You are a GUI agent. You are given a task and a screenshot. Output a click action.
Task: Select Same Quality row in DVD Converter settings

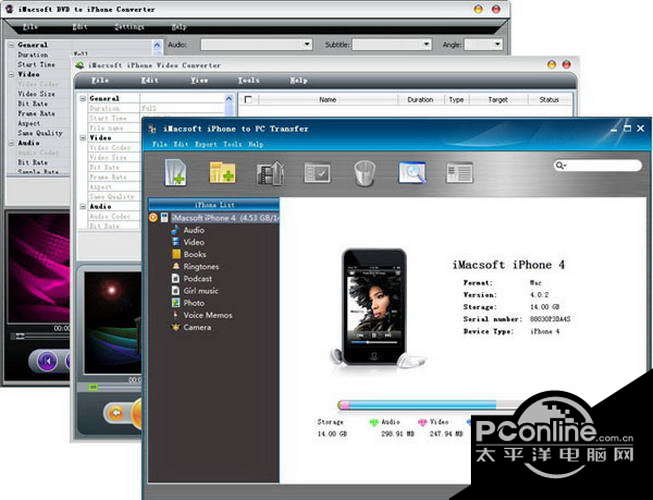coord(40,133)
